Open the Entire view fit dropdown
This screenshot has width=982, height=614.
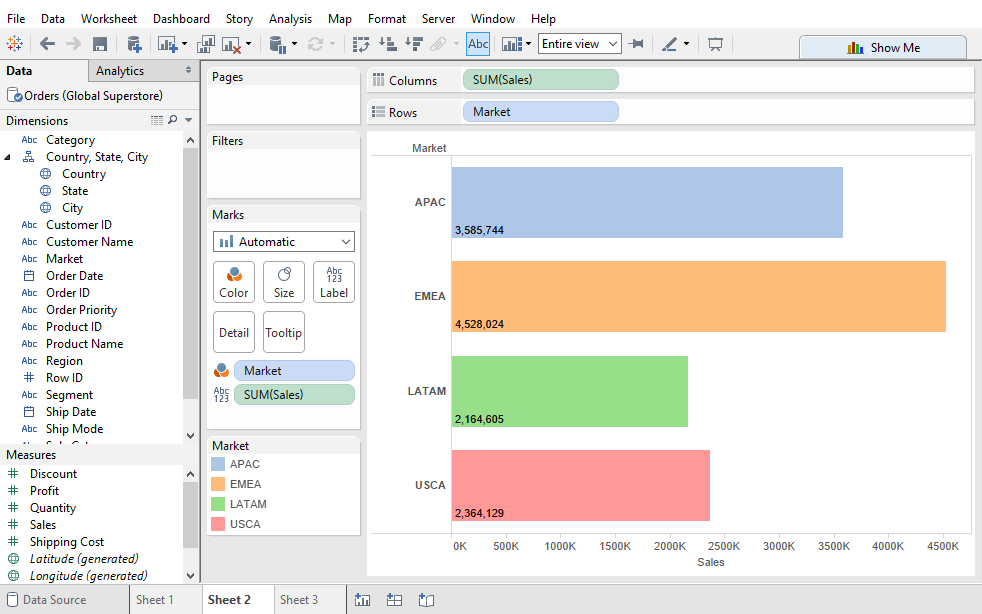point(580,44)
